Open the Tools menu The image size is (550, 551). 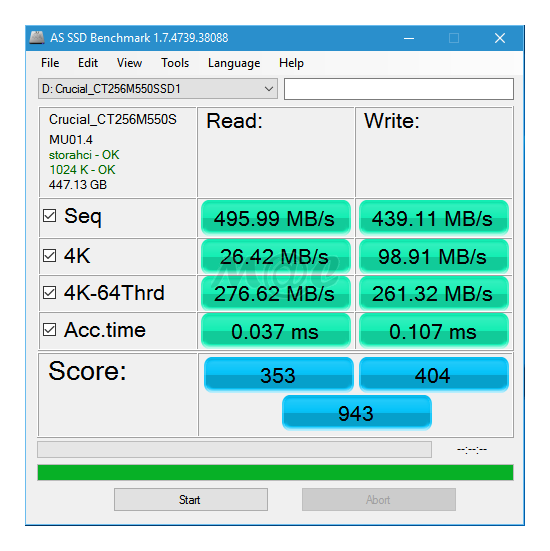[x=175, y=63]
